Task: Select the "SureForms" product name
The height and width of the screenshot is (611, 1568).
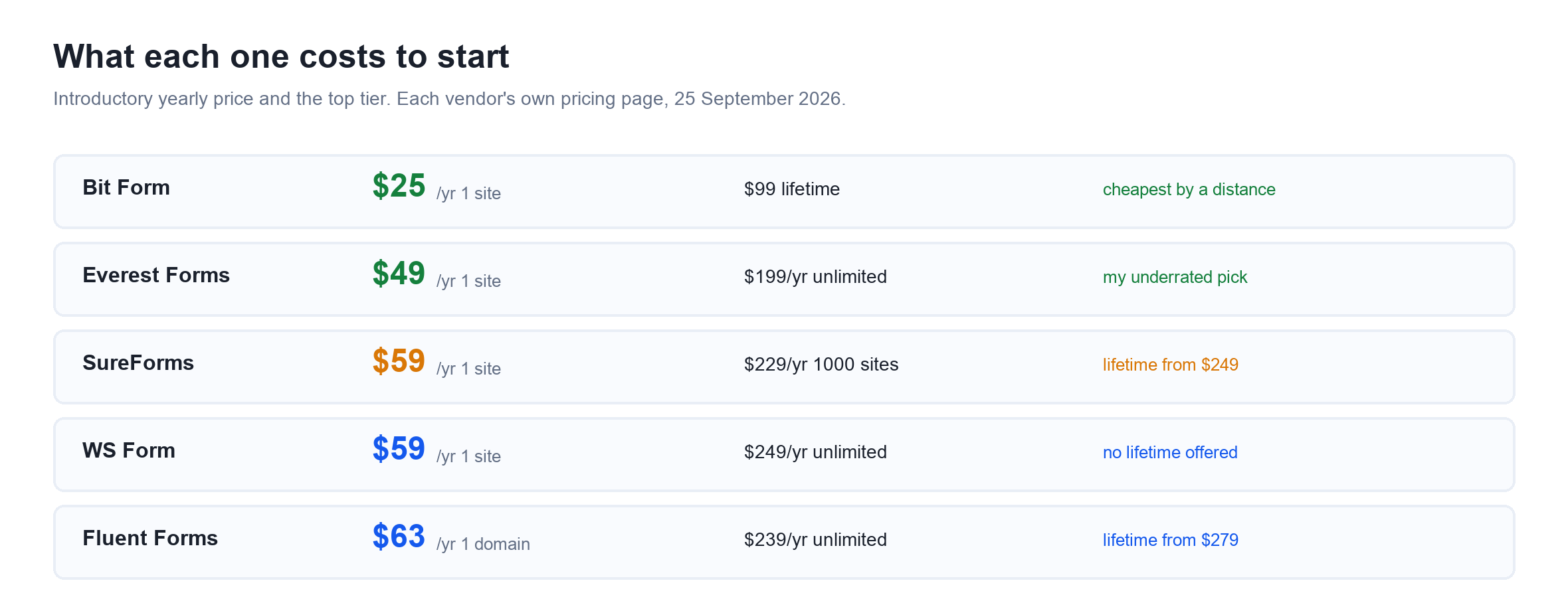Action: tap(138, 363)
